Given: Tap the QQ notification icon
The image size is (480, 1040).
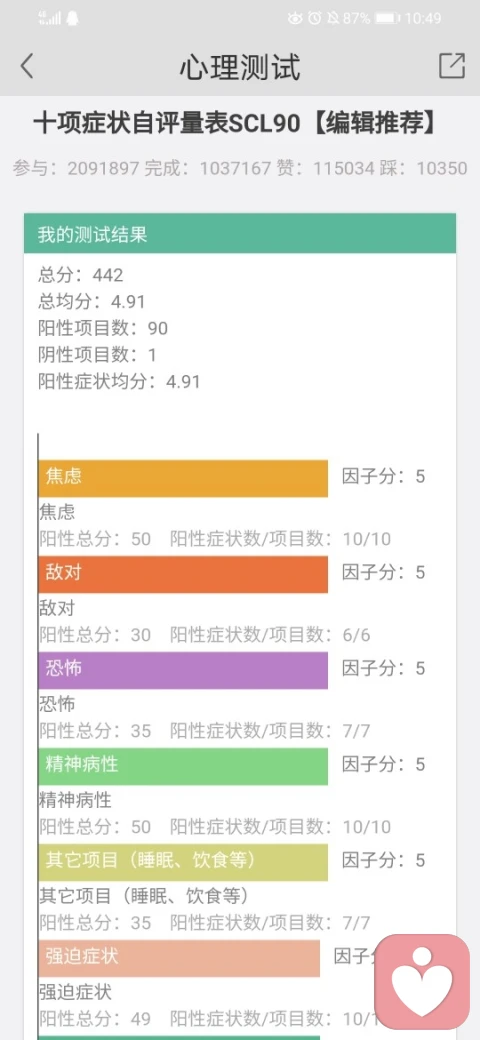Looking at the screenshot, I should [x=72, y=19].
